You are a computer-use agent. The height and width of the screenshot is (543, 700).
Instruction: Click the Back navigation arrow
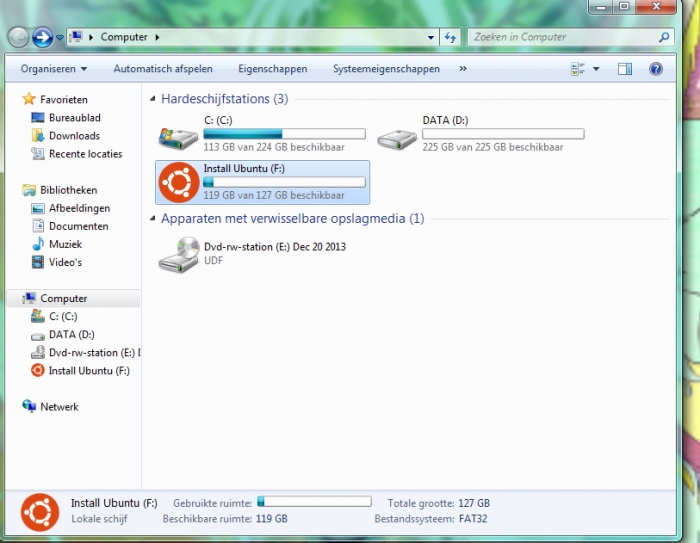(18, 37)
